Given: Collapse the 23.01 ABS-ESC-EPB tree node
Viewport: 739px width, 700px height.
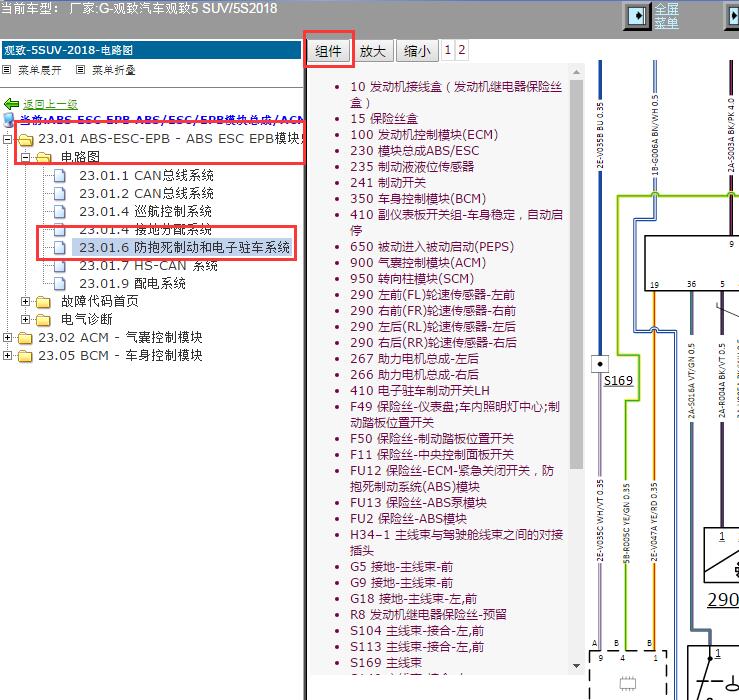Looking at the screenshot, I should 7,139.
